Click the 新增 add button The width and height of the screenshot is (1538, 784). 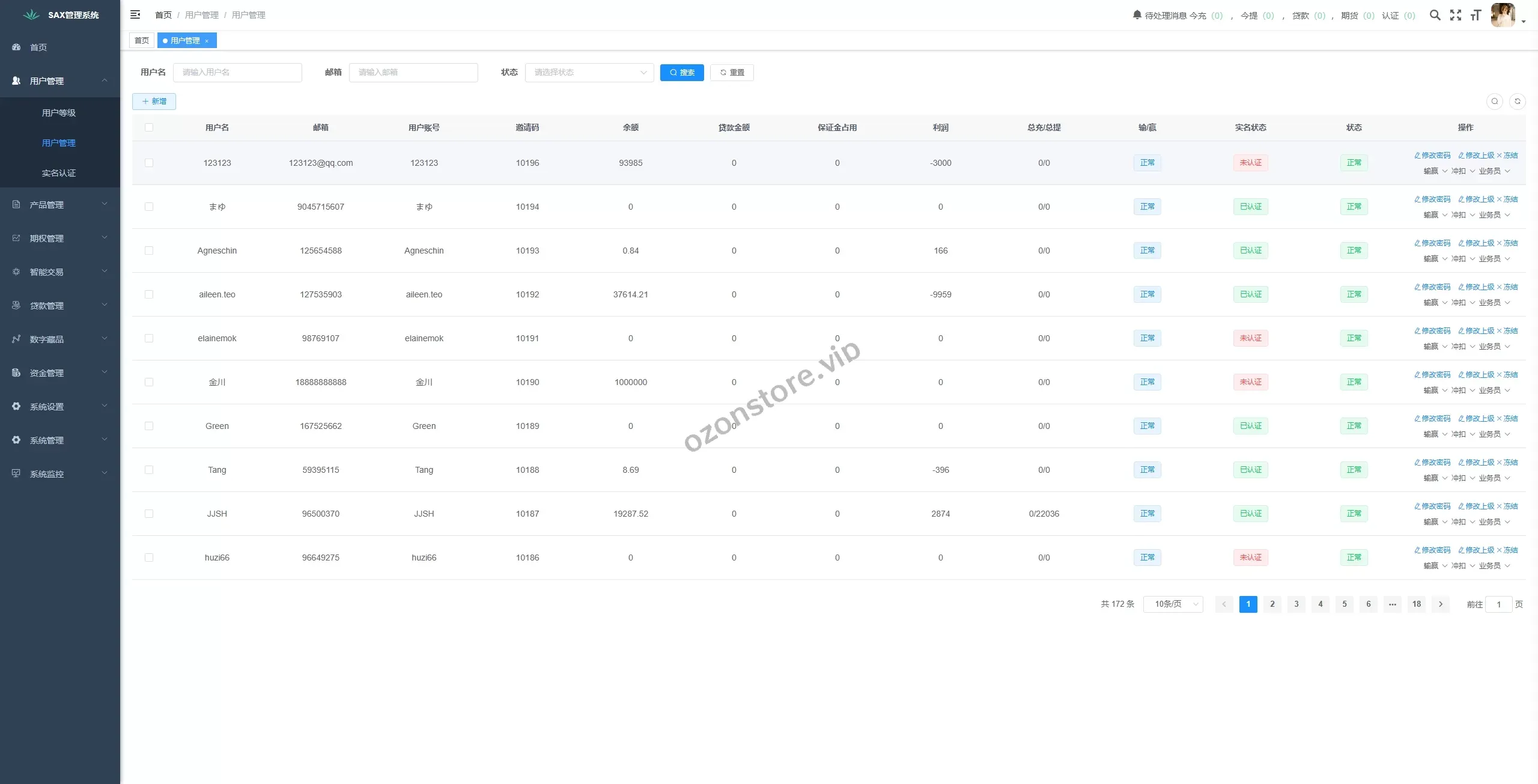pyautogui.click(x=154, y=102)
